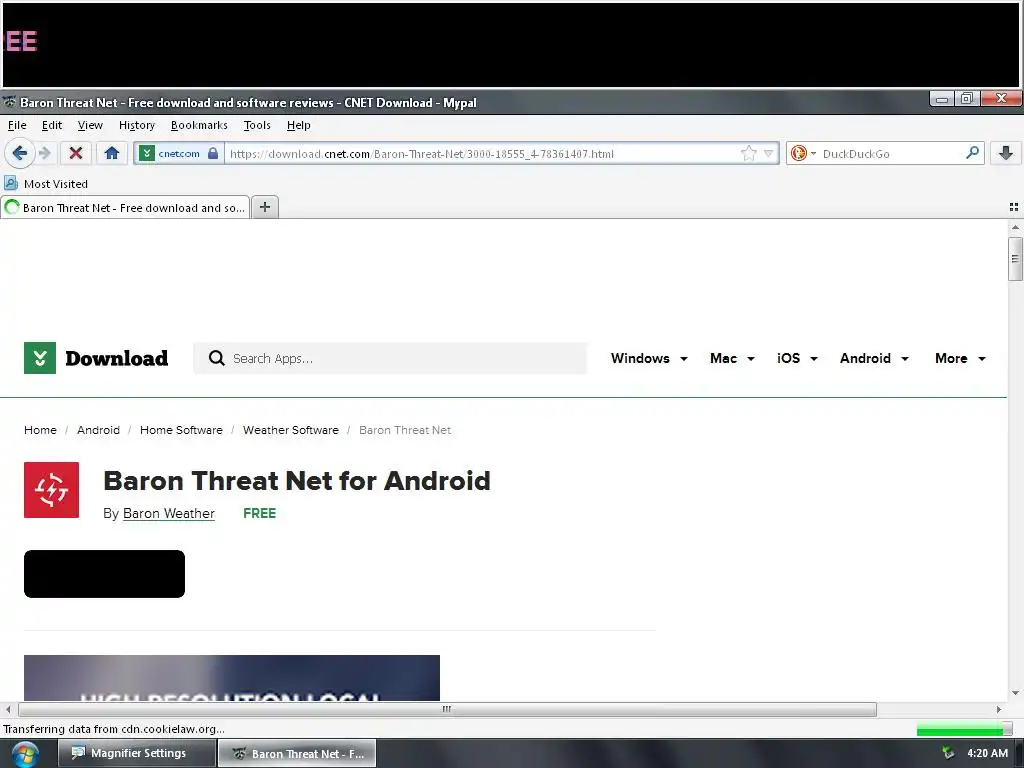Click the horizontal scrollbar left arrow
The image size is (1024, 768).
[8, 709]
